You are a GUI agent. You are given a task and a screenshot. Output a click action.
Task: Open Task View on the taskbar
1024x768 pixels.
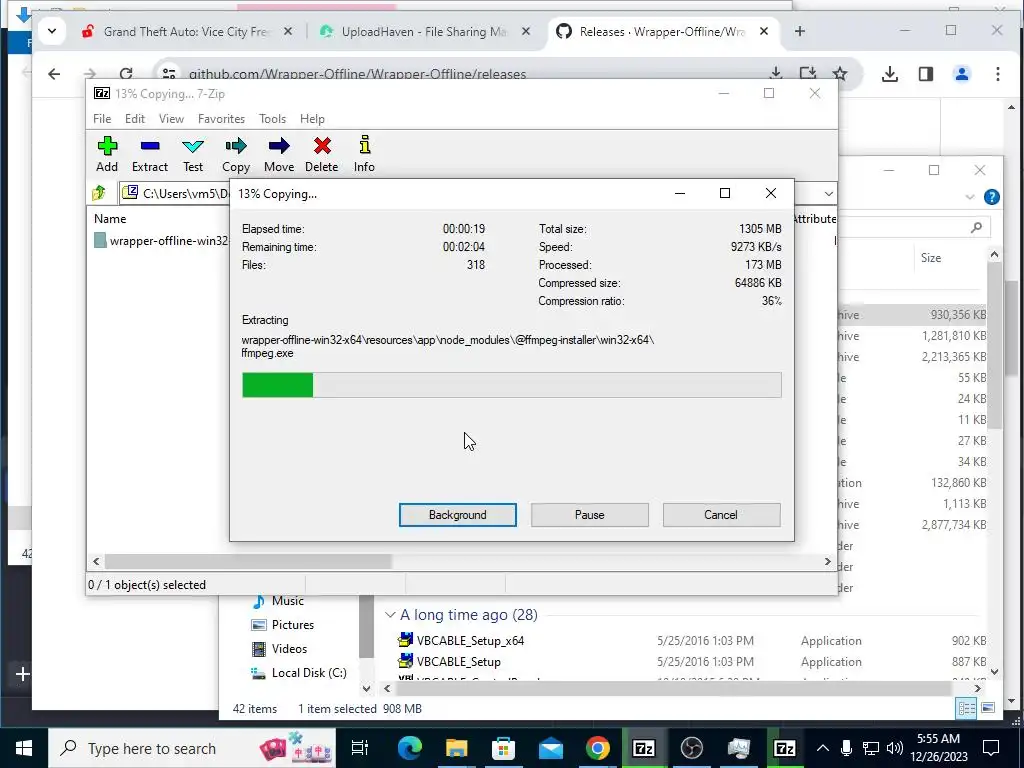[359, 748]
